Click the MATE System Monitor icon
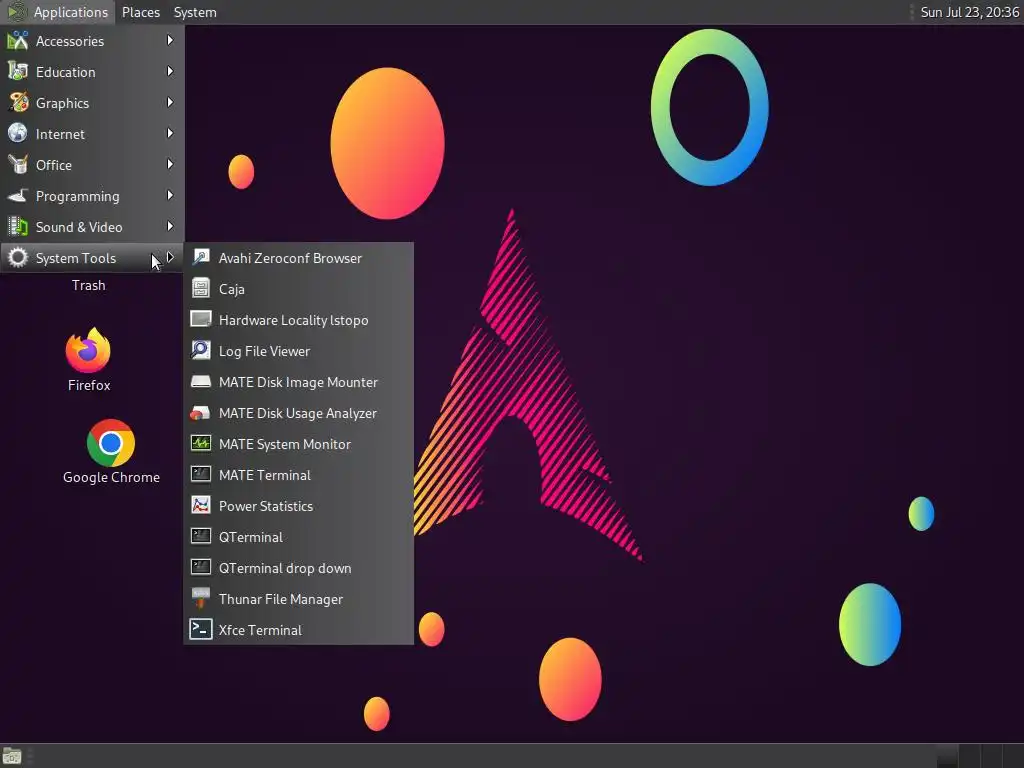This screenshot has height=768, width=1024. click(x=200, y=443)
